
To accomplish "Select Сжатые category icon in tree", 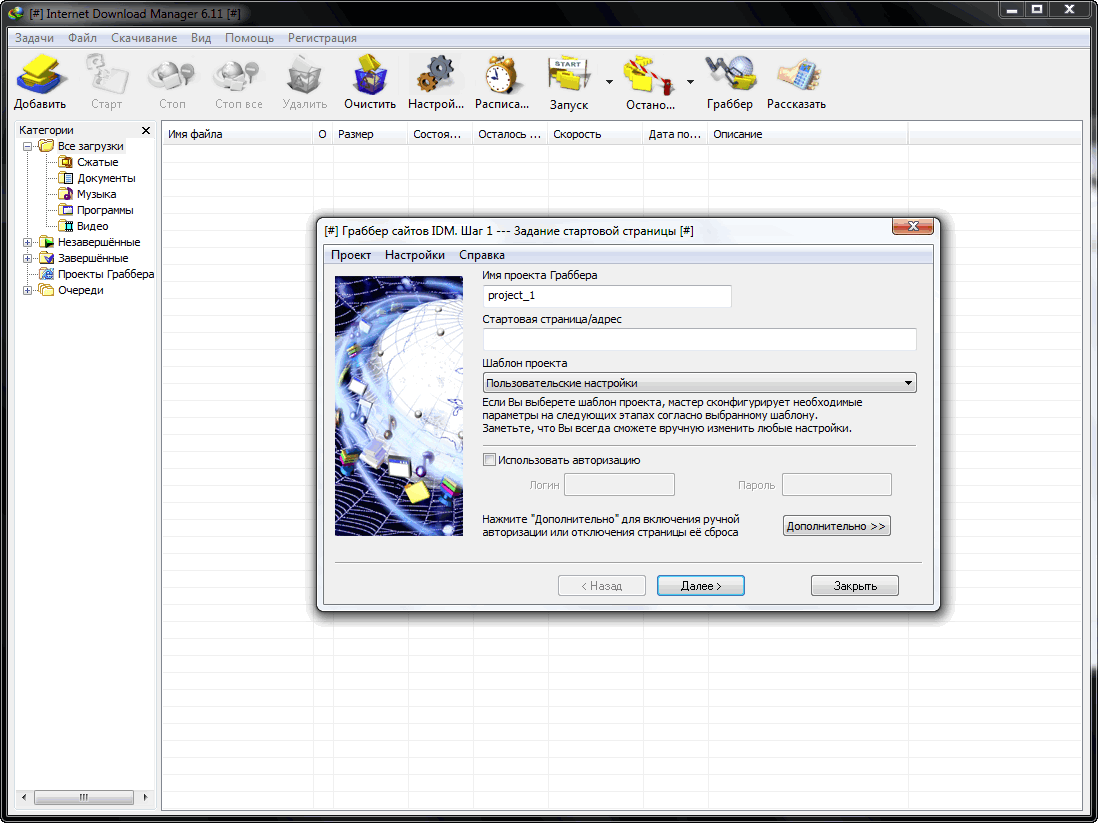I will [66, 162].
